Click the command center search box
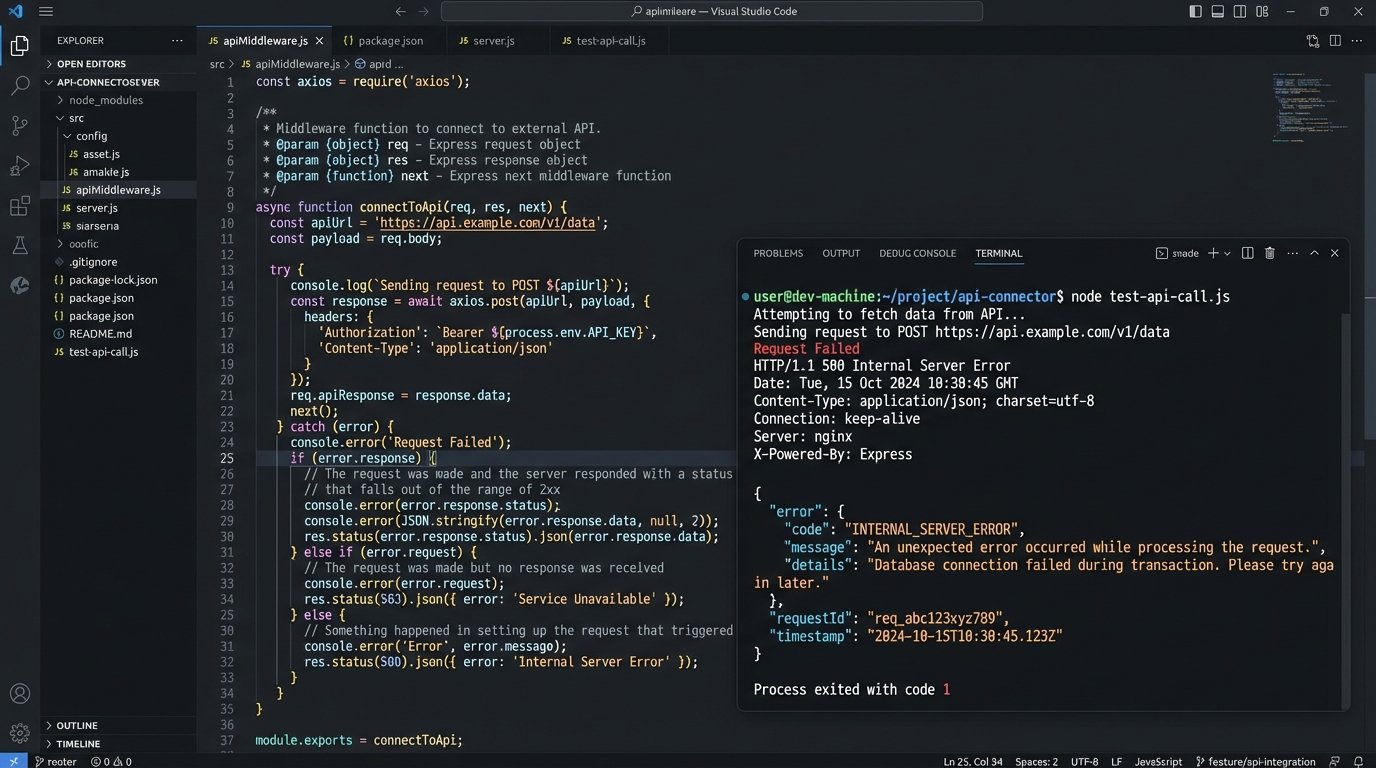This screenshot has height=768, width=1376. click(x=711, y=12)
